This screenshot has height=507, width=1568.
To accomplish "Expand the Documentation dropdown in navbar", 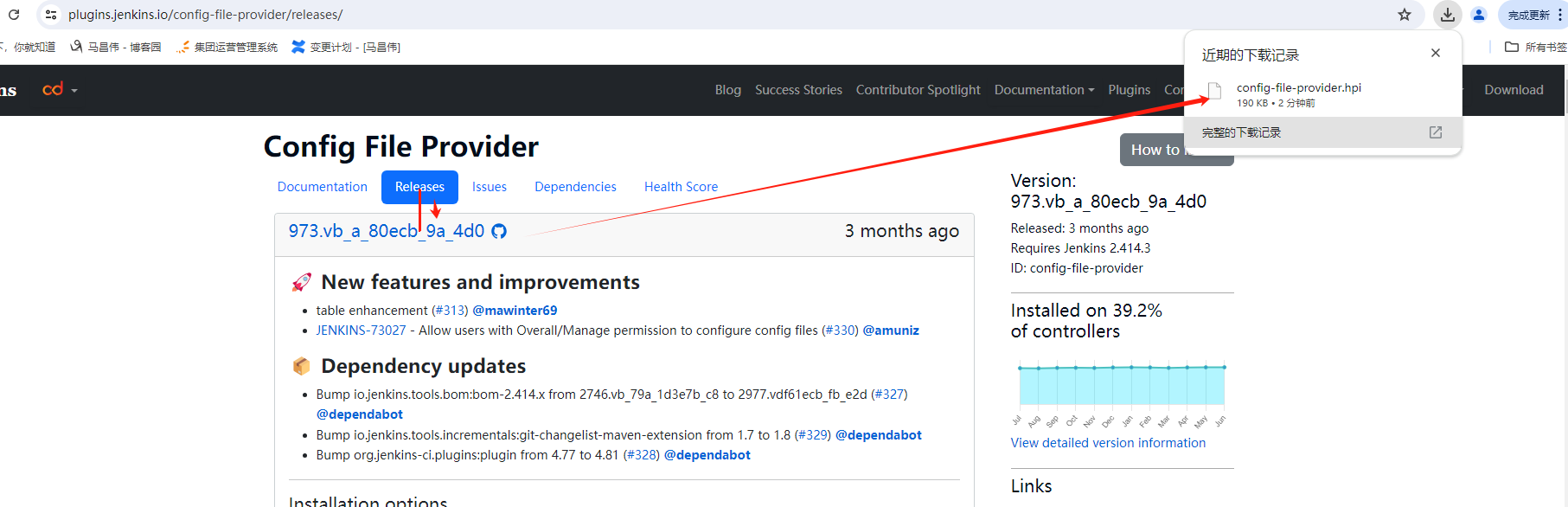I will tap(1044, 90).
